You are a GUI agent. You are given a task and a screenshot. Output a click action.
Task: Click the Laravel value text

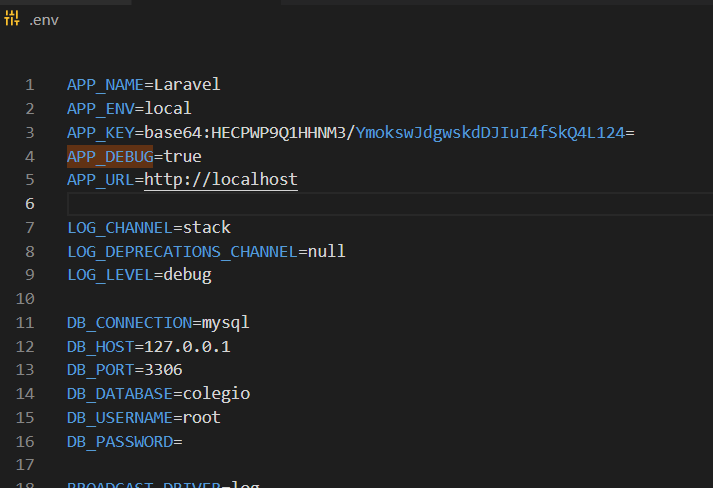pos(187,84)
